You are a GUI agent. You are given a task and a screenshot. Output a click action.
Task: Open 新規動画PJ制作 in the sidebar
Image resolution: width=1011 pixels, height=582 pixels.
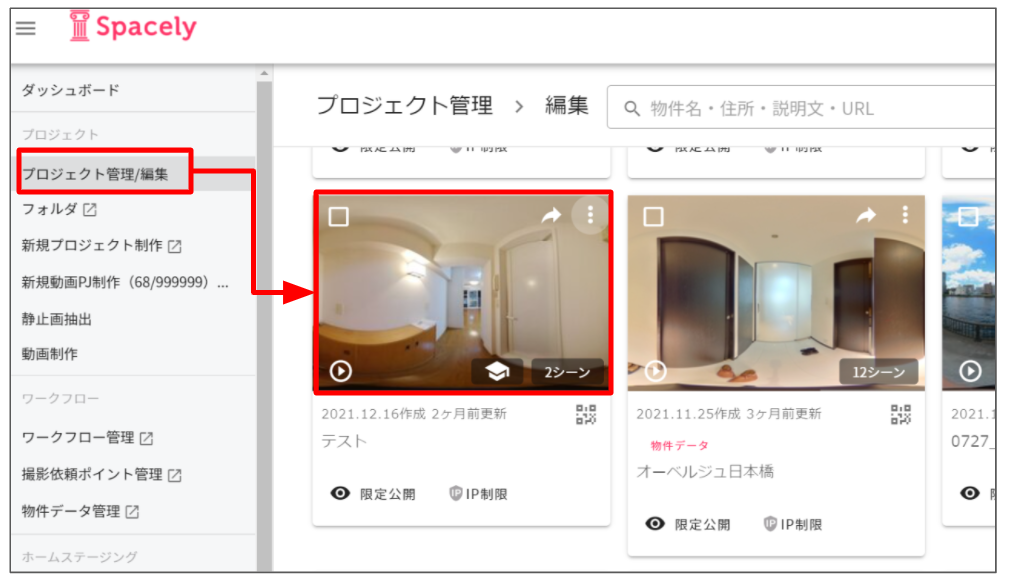pyautogui.click(x=125, y=282)
